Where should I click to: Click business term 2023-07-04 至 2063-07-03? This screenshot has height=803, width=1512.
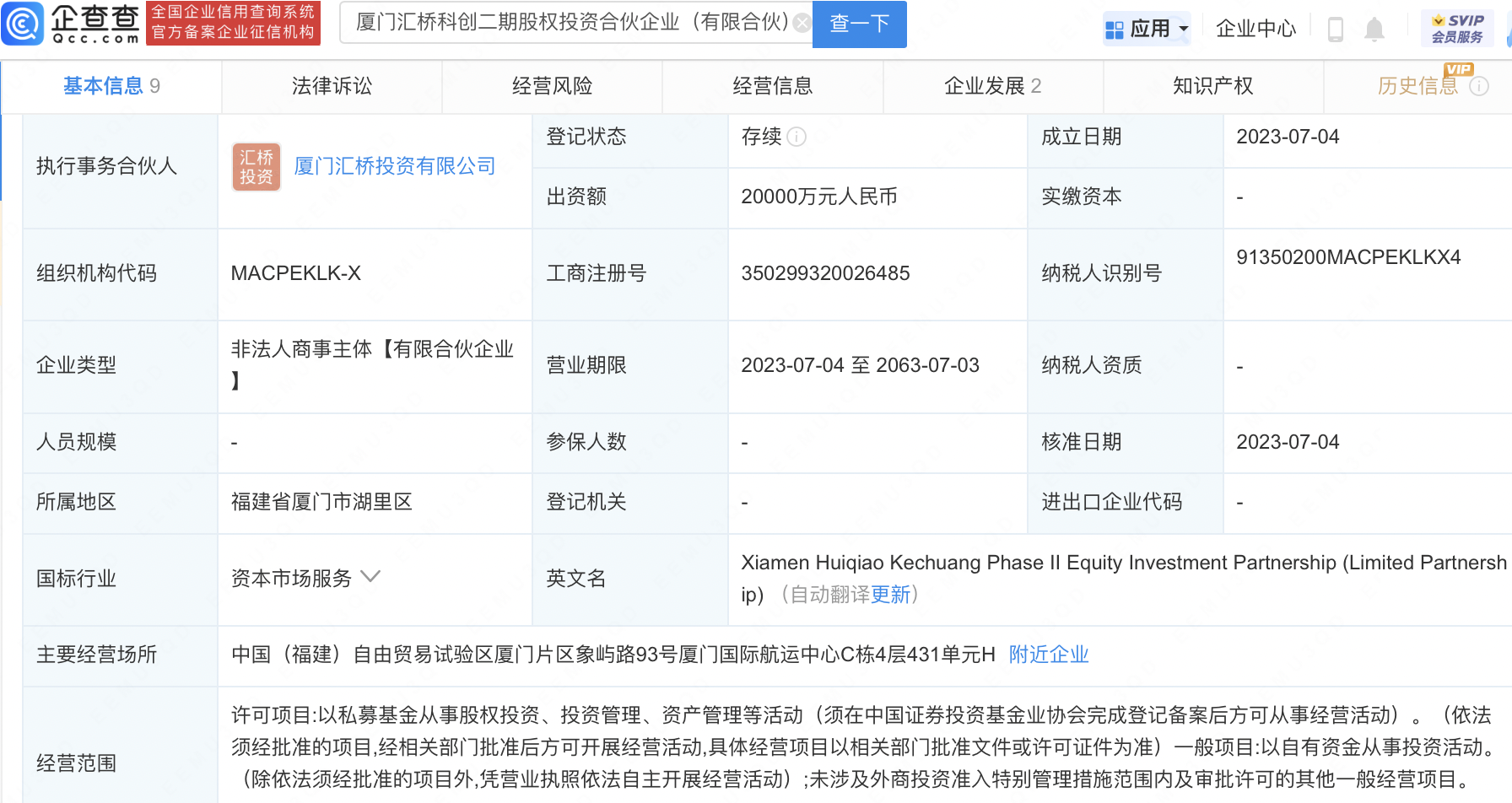tap(860, 365)
